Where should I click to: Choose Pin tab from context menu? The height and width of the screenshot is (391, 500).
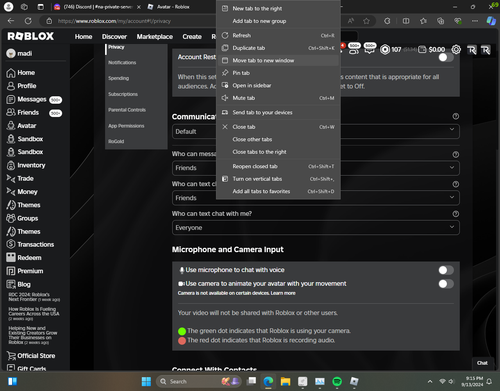[278, 73]
